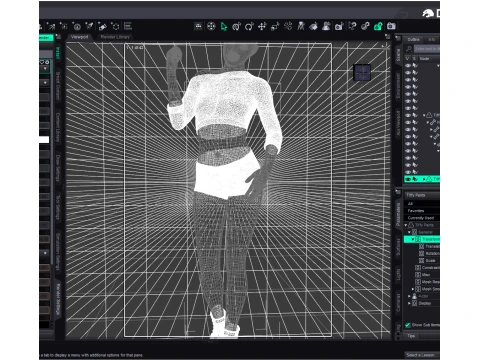
Task: Select the Misc item in Parameters
Action: [423, 275]
